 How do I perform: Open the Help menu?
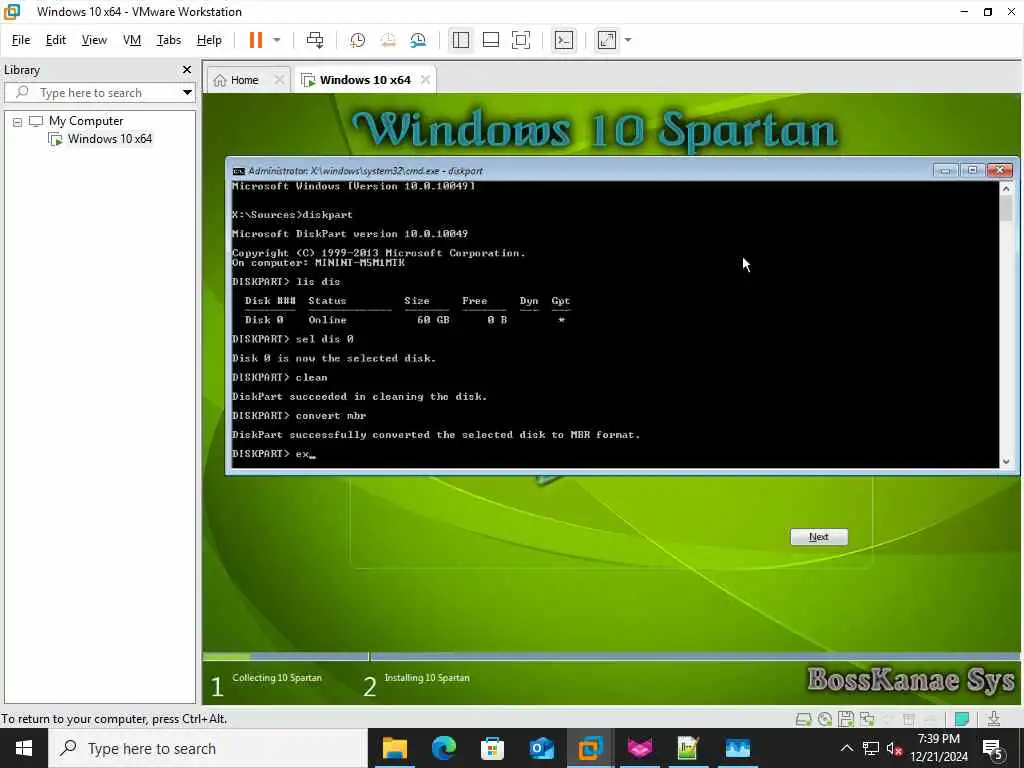pyautogui.click(x=209, y=40)
